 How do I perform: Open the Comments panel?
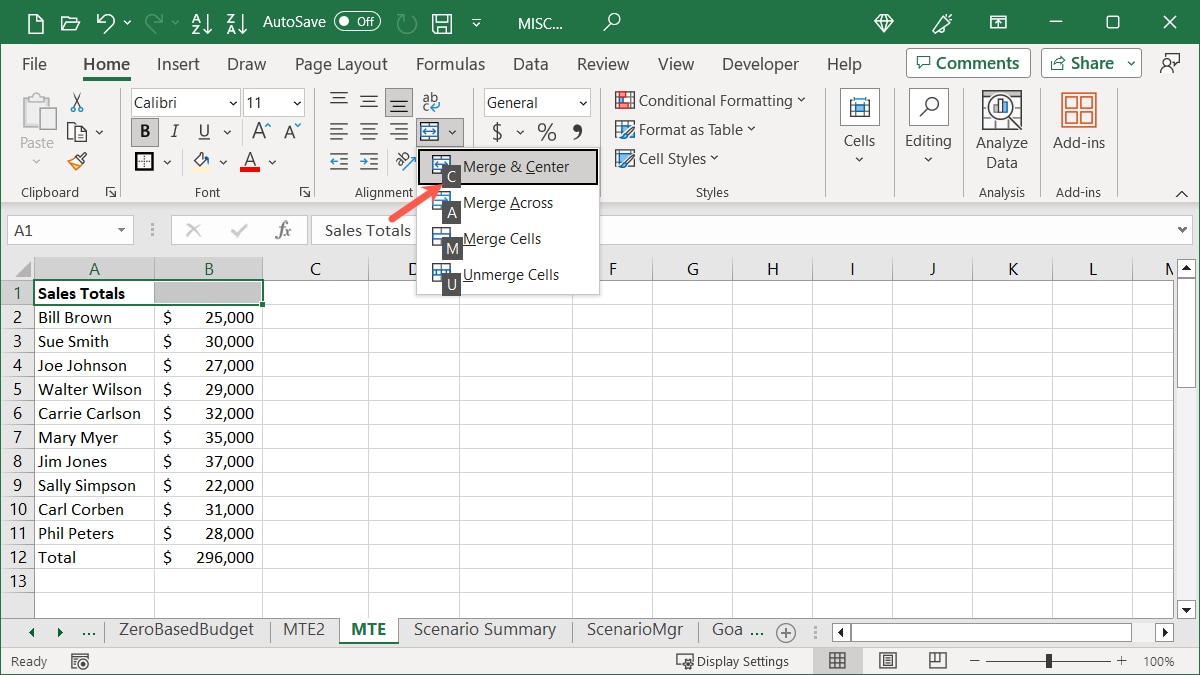[967, 62]
